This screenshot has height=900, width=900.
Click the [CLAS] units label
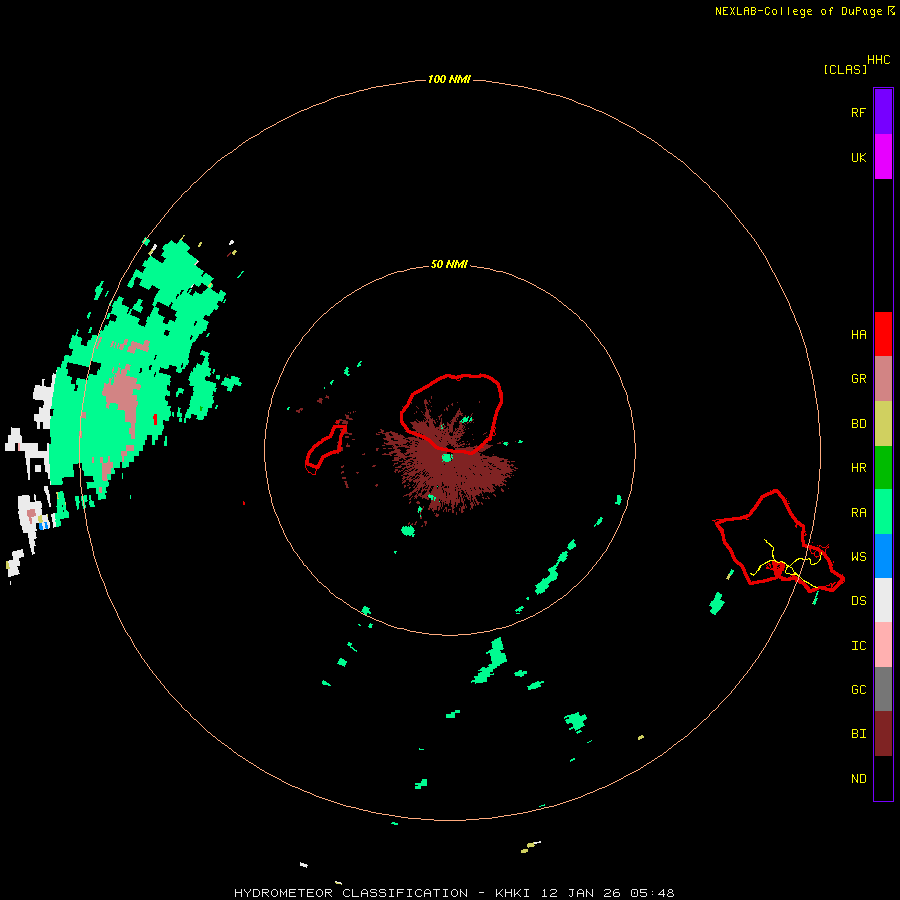[x=845, y=69]
